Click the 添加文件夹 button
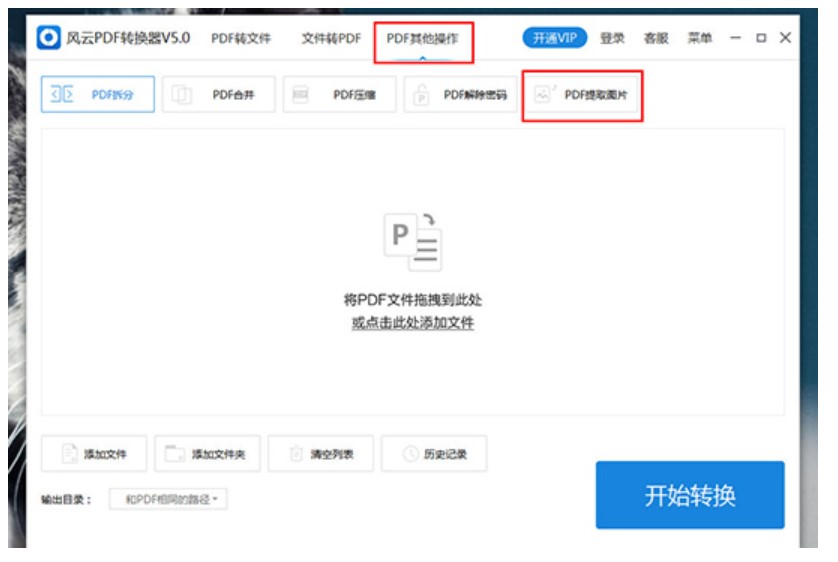The width and height of the screenshot is (838, 562). [207, 454]
